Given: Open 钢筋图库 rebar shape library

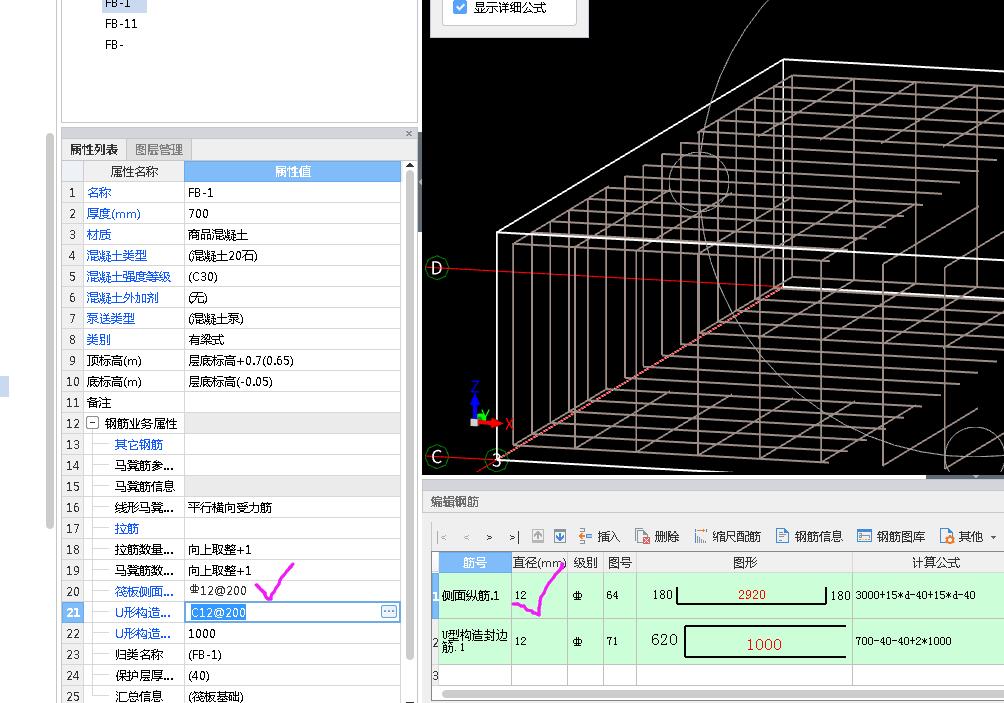Looking at the screenshot, I should [x=891, y=537].
